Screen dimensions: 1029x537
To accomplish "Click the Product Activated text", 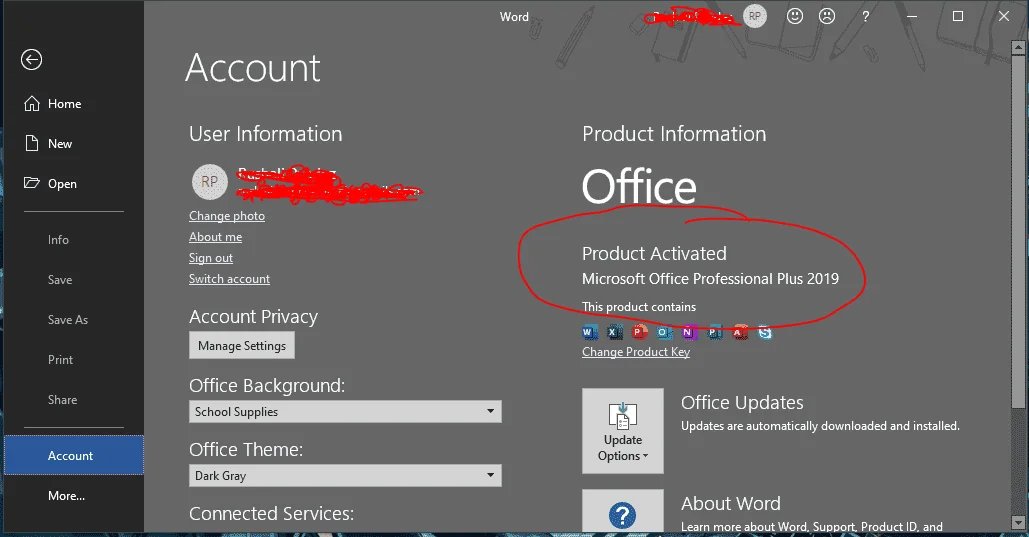I will [x=654, y=253].
